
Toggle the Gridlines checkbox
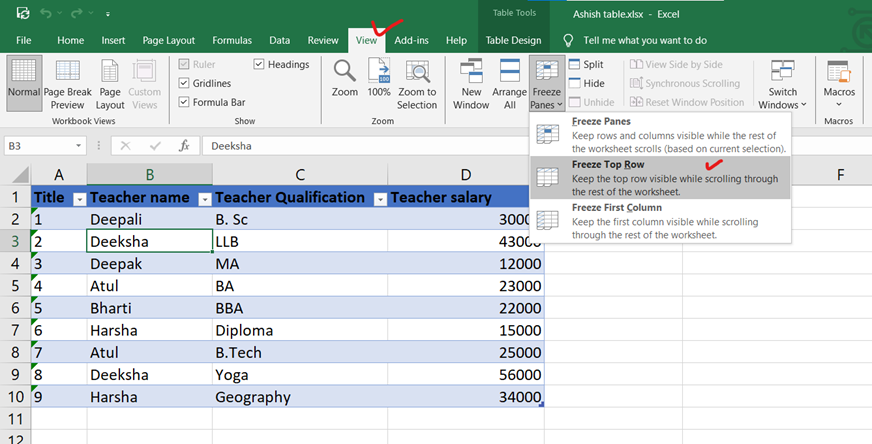184,83
